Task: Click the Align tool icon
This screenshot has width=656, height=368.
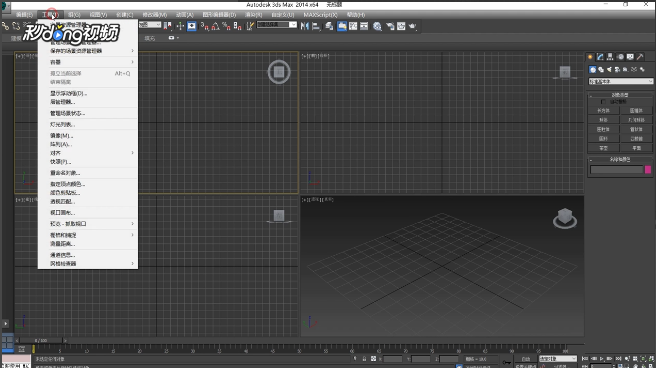Action: 316,26
